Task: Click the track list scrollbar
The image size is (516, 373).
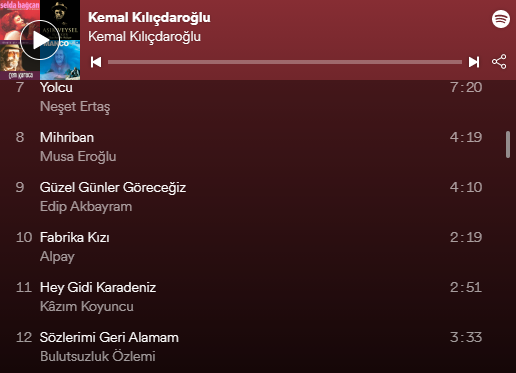Action: (508, 144)
